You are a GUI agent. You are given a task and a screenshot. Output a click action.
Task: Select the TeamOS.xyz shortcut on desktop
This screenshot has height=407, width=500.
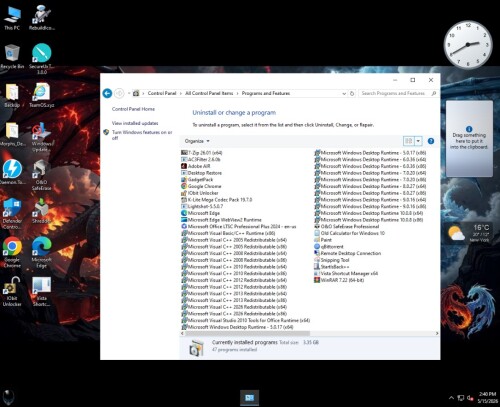click(x=42, y=95)
